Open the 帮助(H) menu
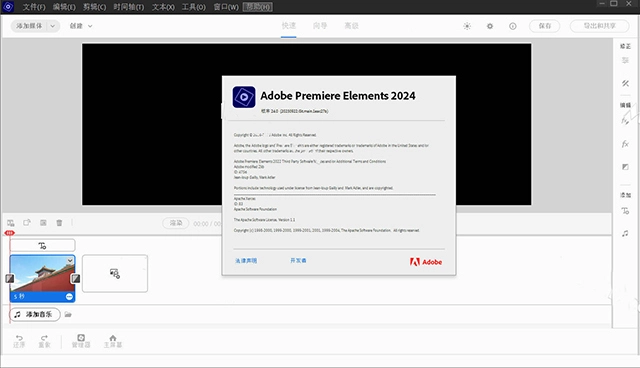Viewport: 640px width, 368px height. coord(258,7)
